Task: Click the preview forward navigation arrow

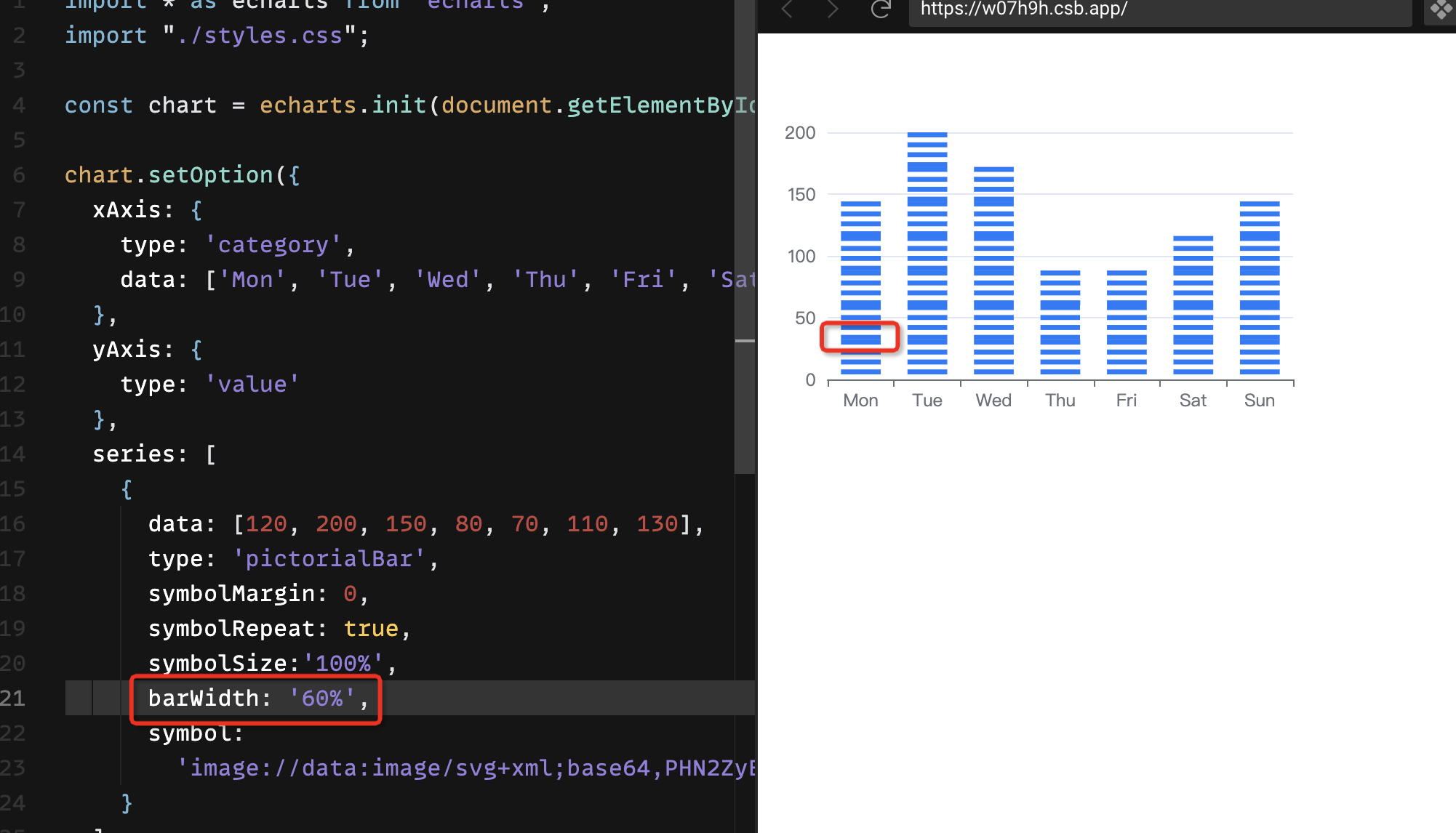Action: [833, 9]
